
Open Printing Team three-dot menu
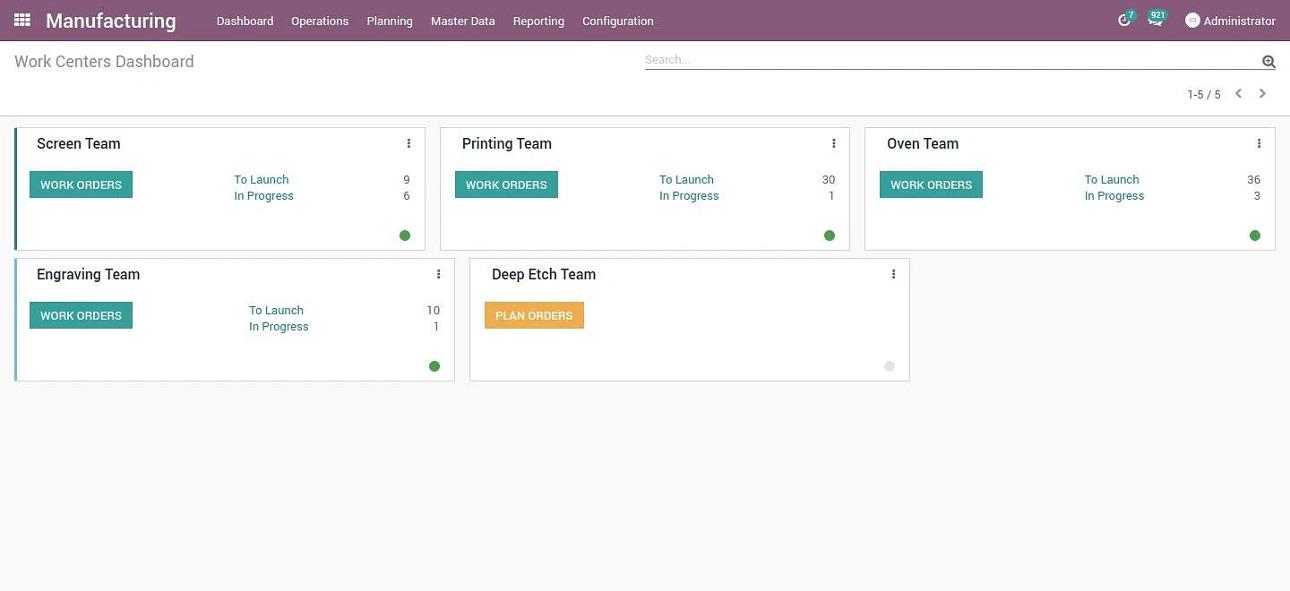833,144
